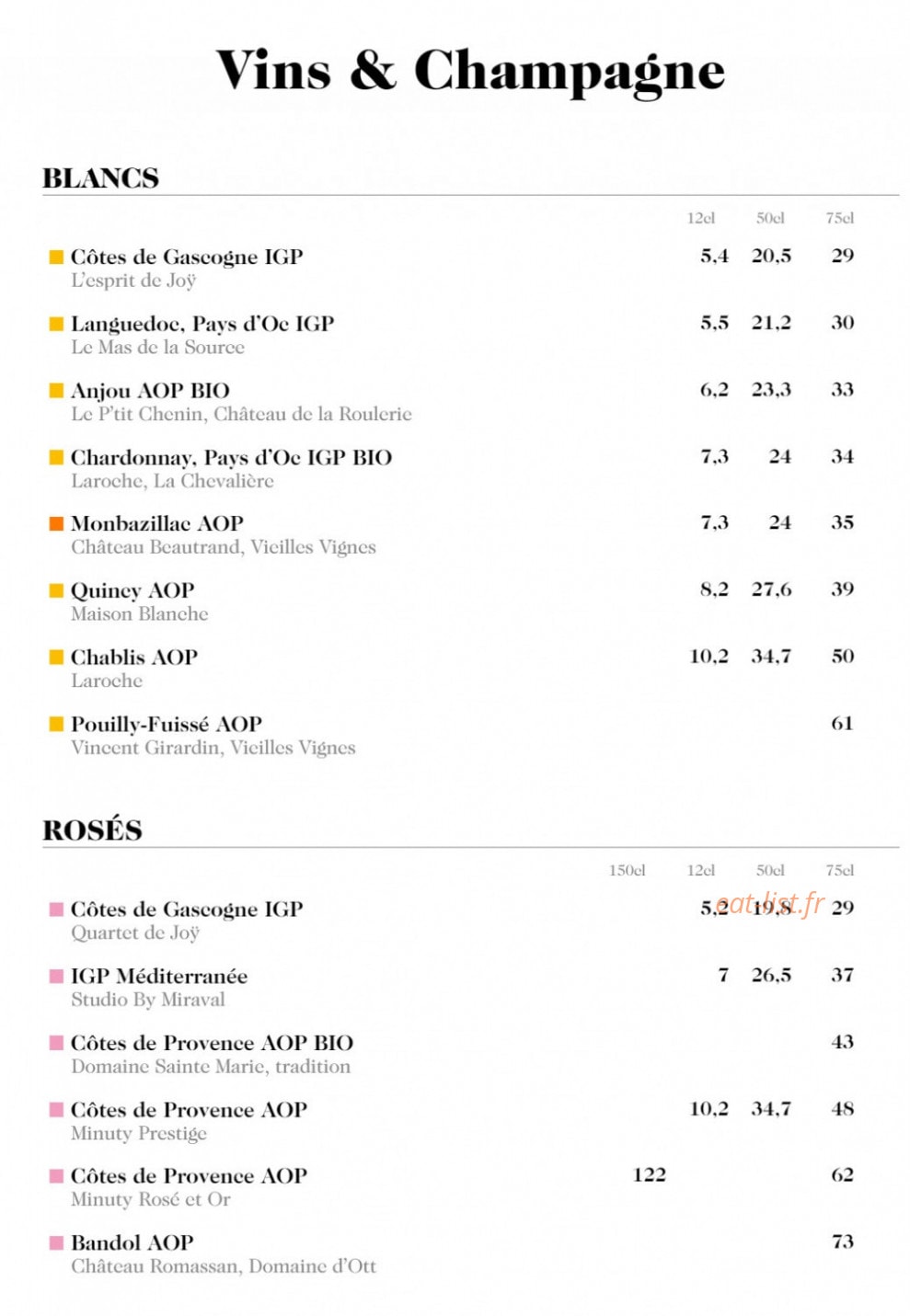Click the ROSÉS section heading
This screenshot has height=1316, width=910.
[92, 830]
